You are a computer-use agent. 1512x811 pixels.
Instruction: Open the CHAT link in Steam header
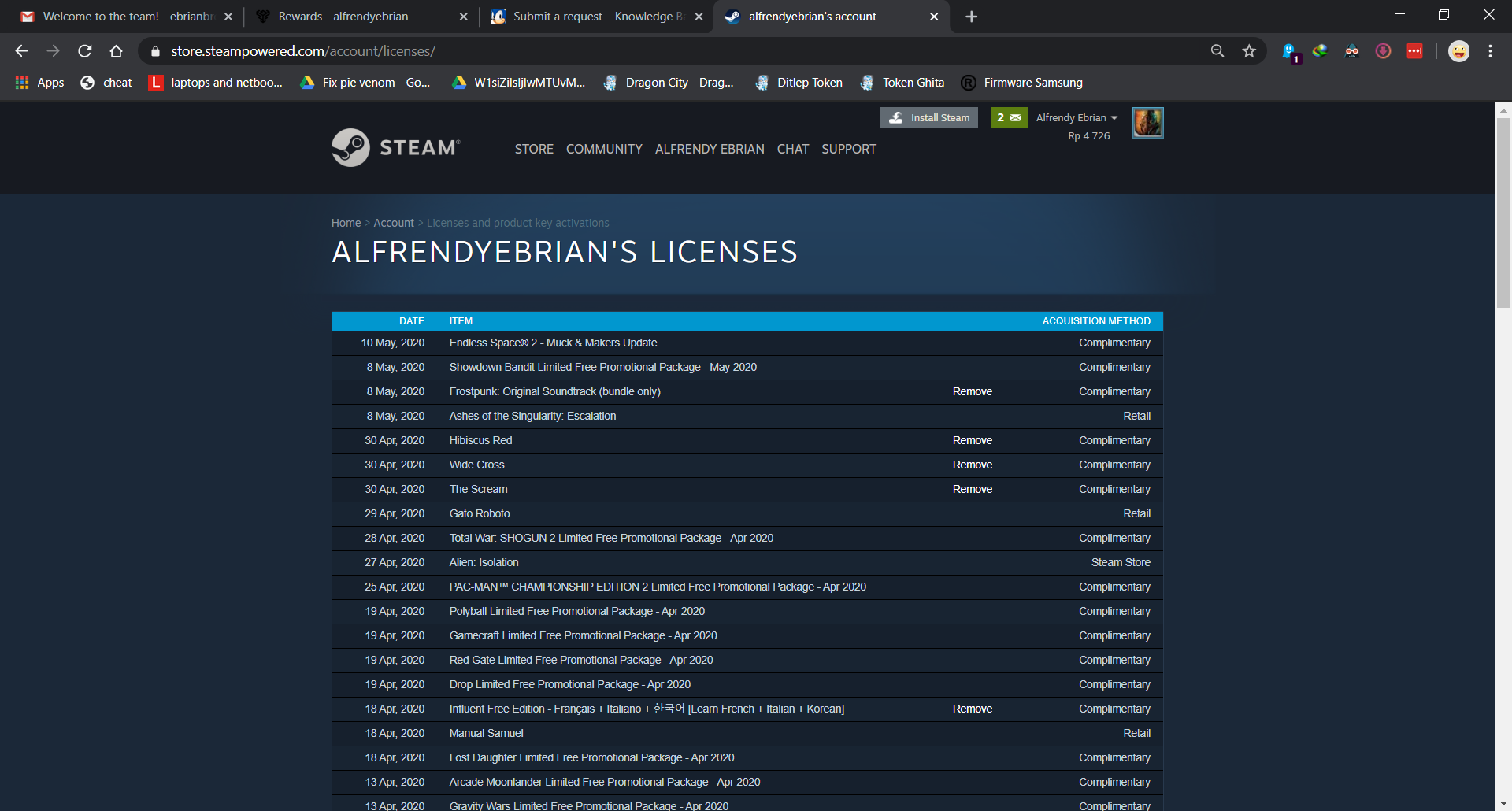pyautogui.click(x=792, y=149)
